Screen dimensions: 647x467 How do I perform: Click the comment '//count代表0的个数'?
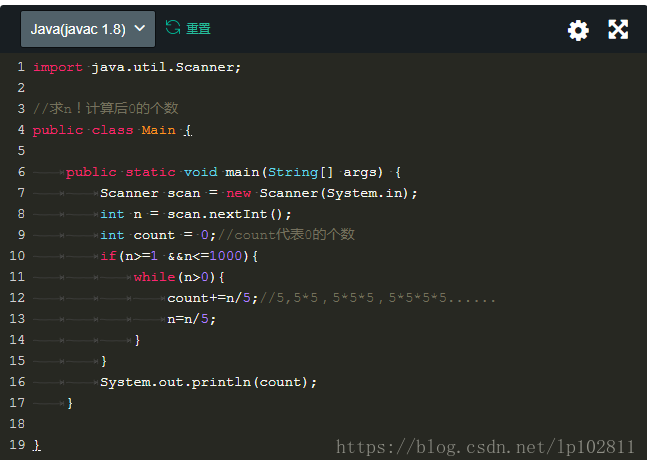pyautogui.click(x=286, y=235)
